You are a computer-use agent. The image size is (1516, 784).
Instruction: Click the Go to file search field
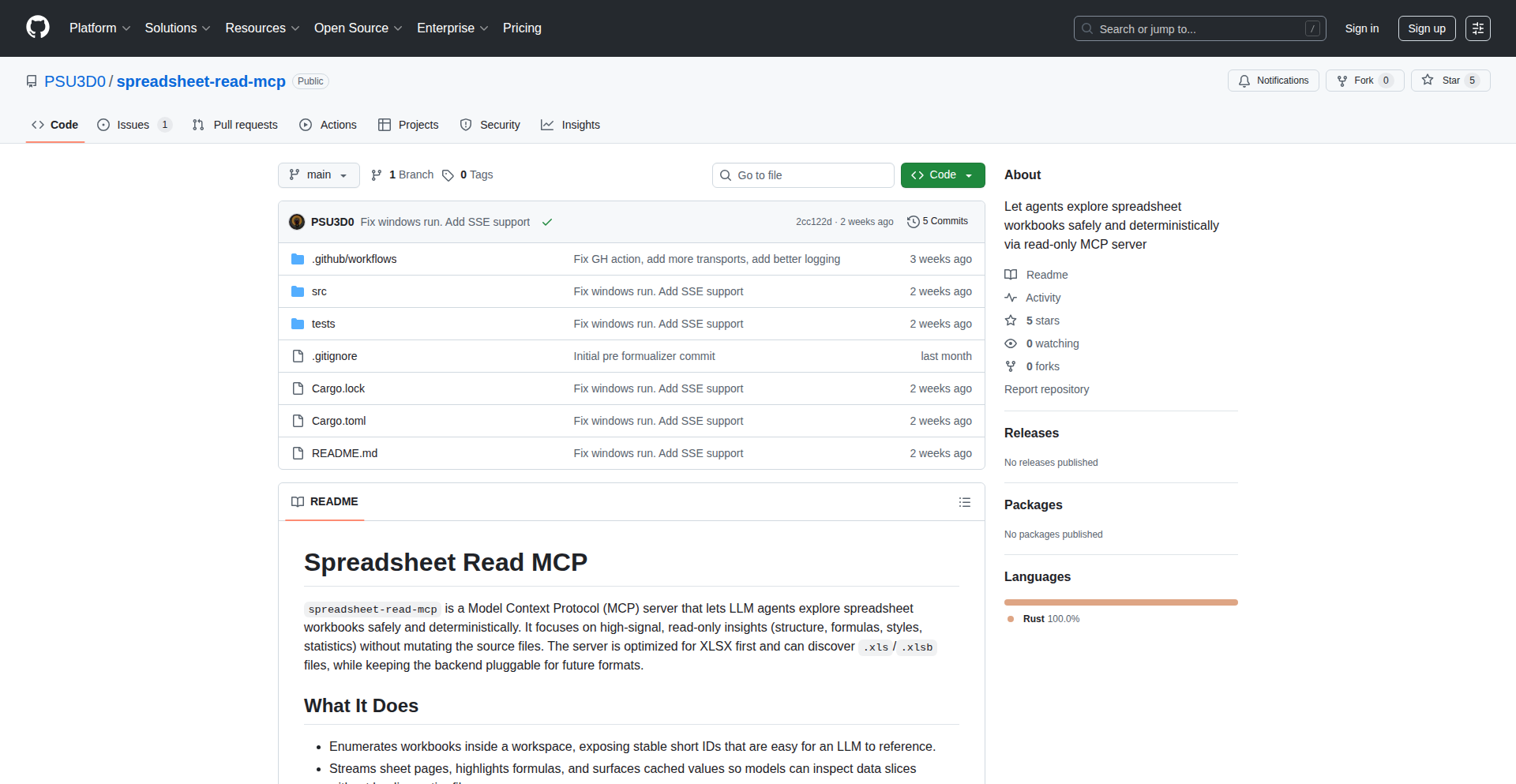click(x=803, y=174)
